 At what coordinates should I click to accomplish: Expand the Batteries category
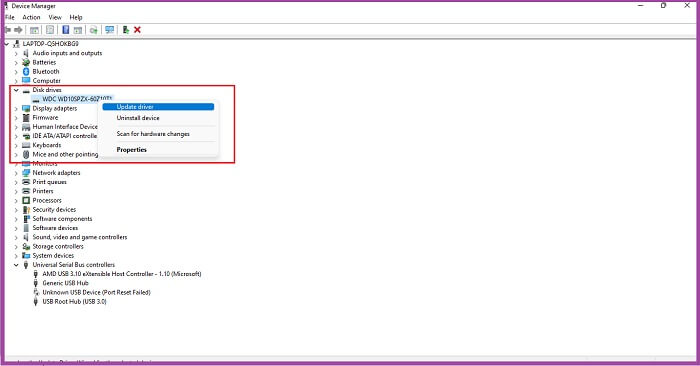pyautogui.click(x=16, y=62)
